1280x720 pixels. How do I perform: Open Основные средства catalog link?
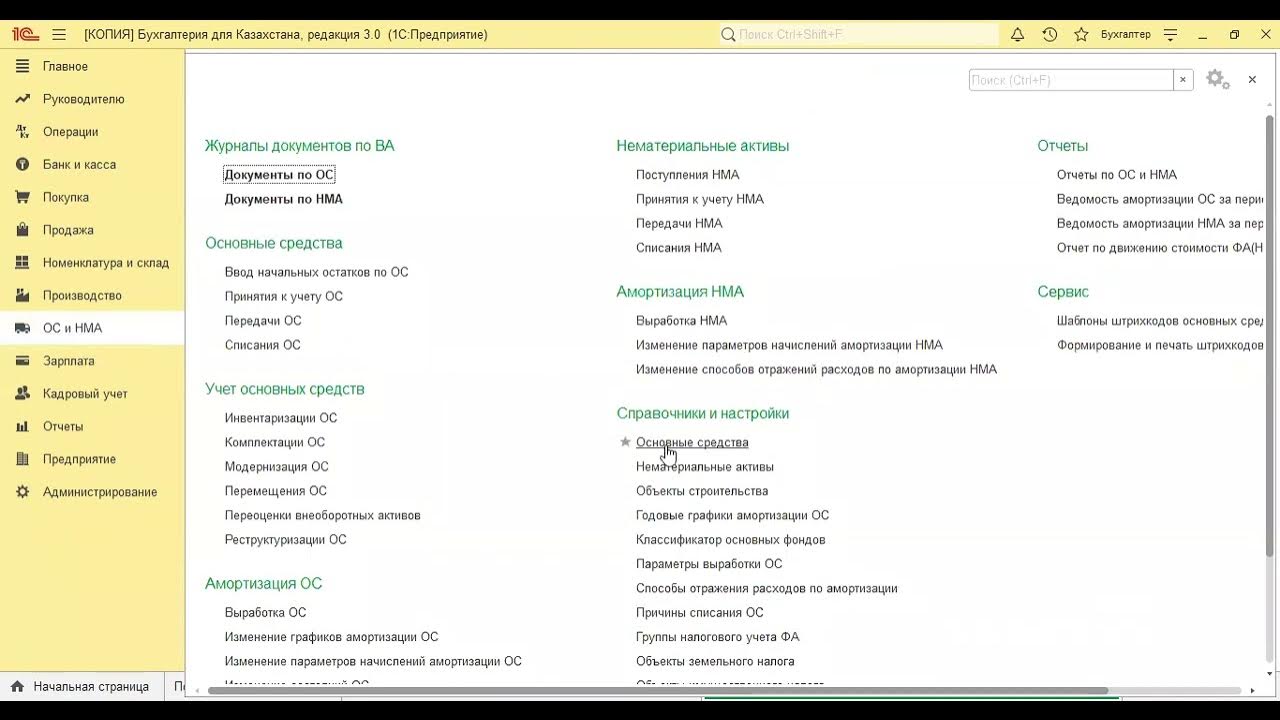tap(692, 442)
